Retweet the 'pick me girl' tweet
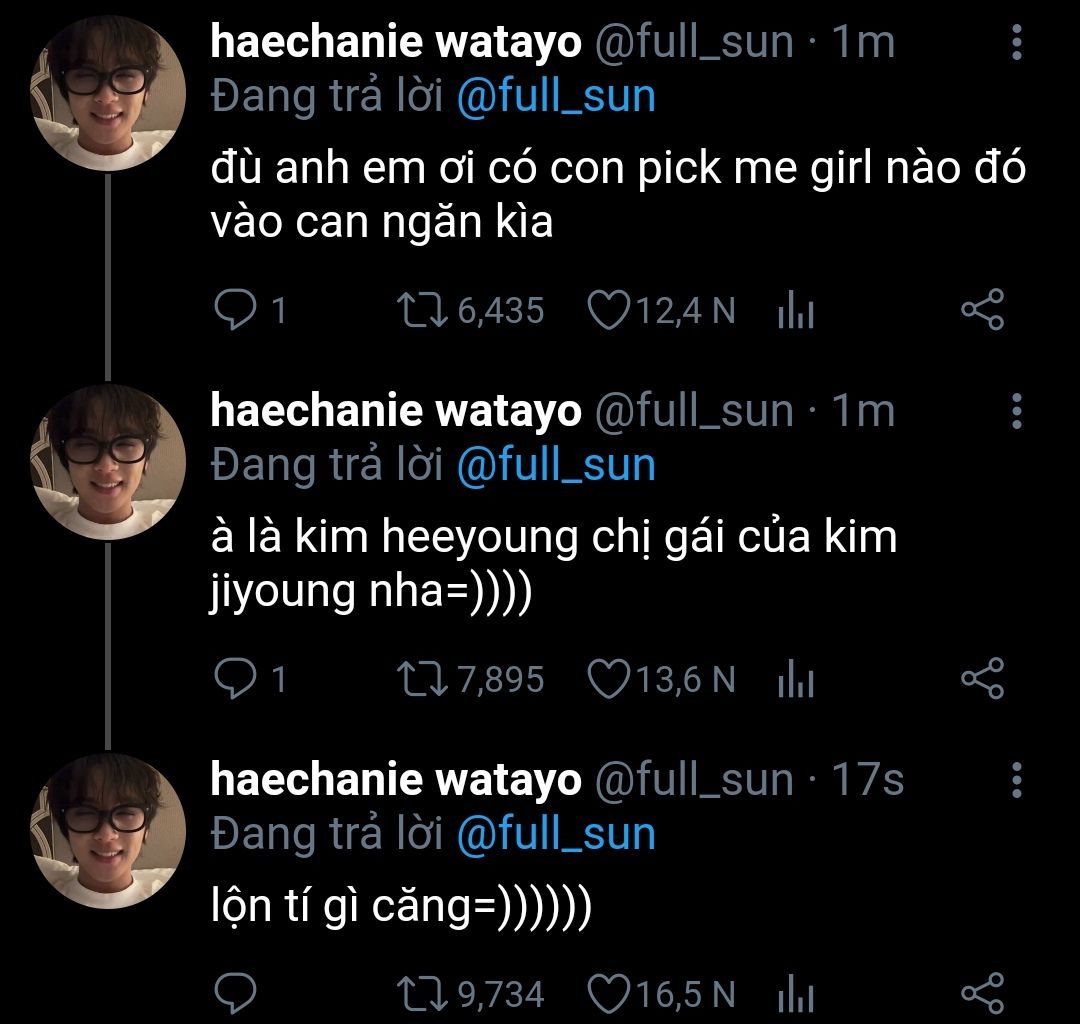This screenshot has width=1080, height=1024. pos(422,311)
